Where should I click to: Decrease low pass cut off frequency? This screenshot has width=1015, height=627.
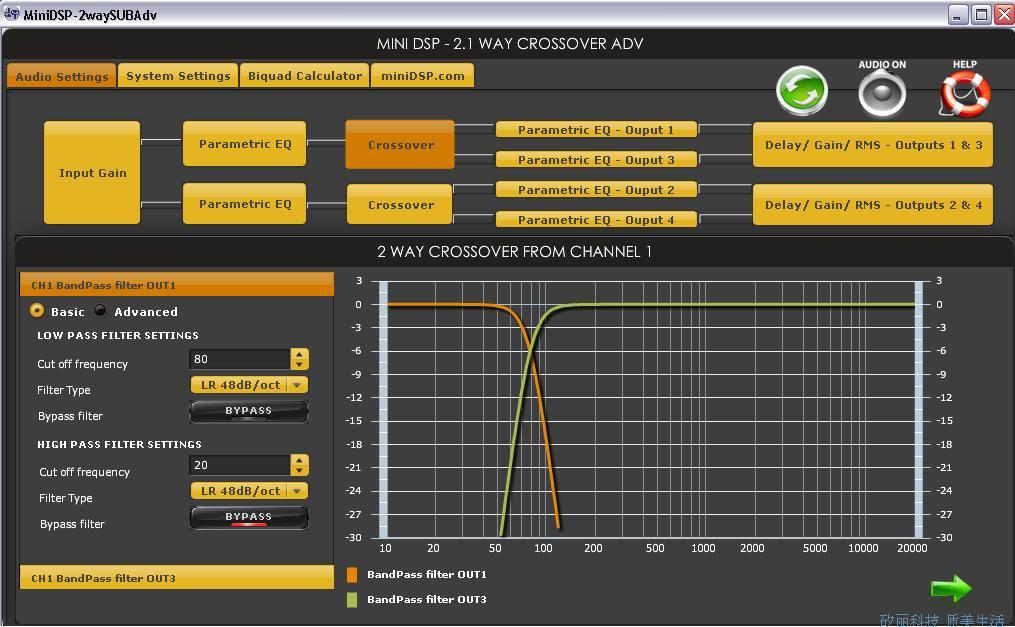299,364
